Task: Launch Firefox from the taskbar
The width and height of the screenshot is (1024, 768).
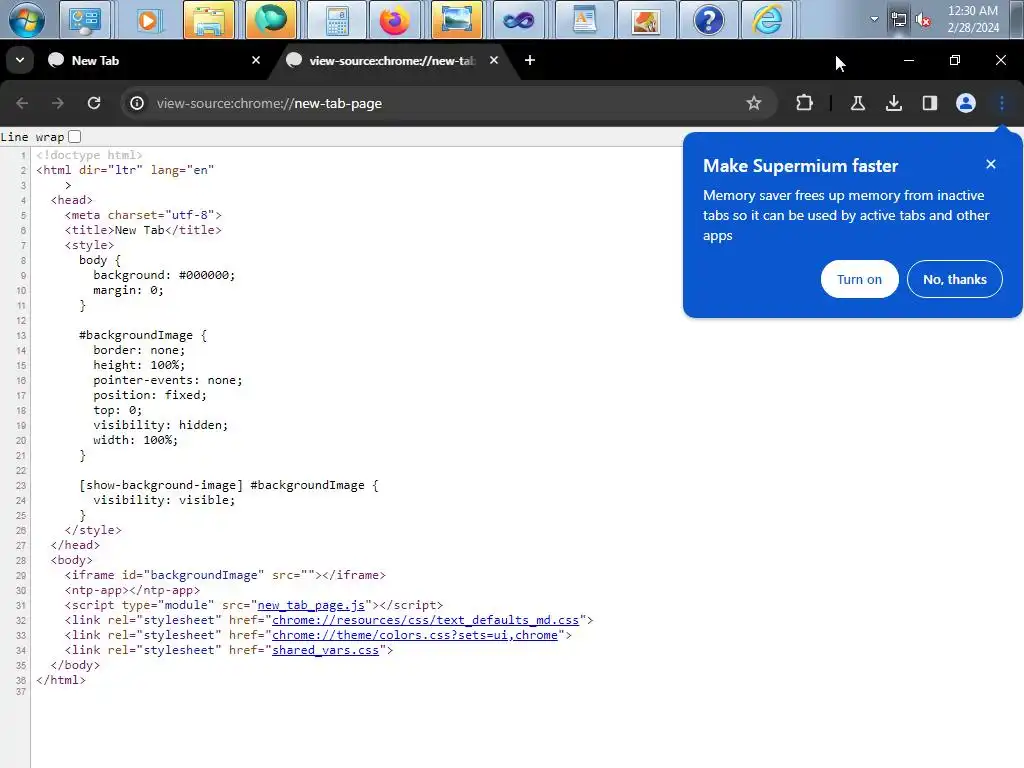Action: 394,20
